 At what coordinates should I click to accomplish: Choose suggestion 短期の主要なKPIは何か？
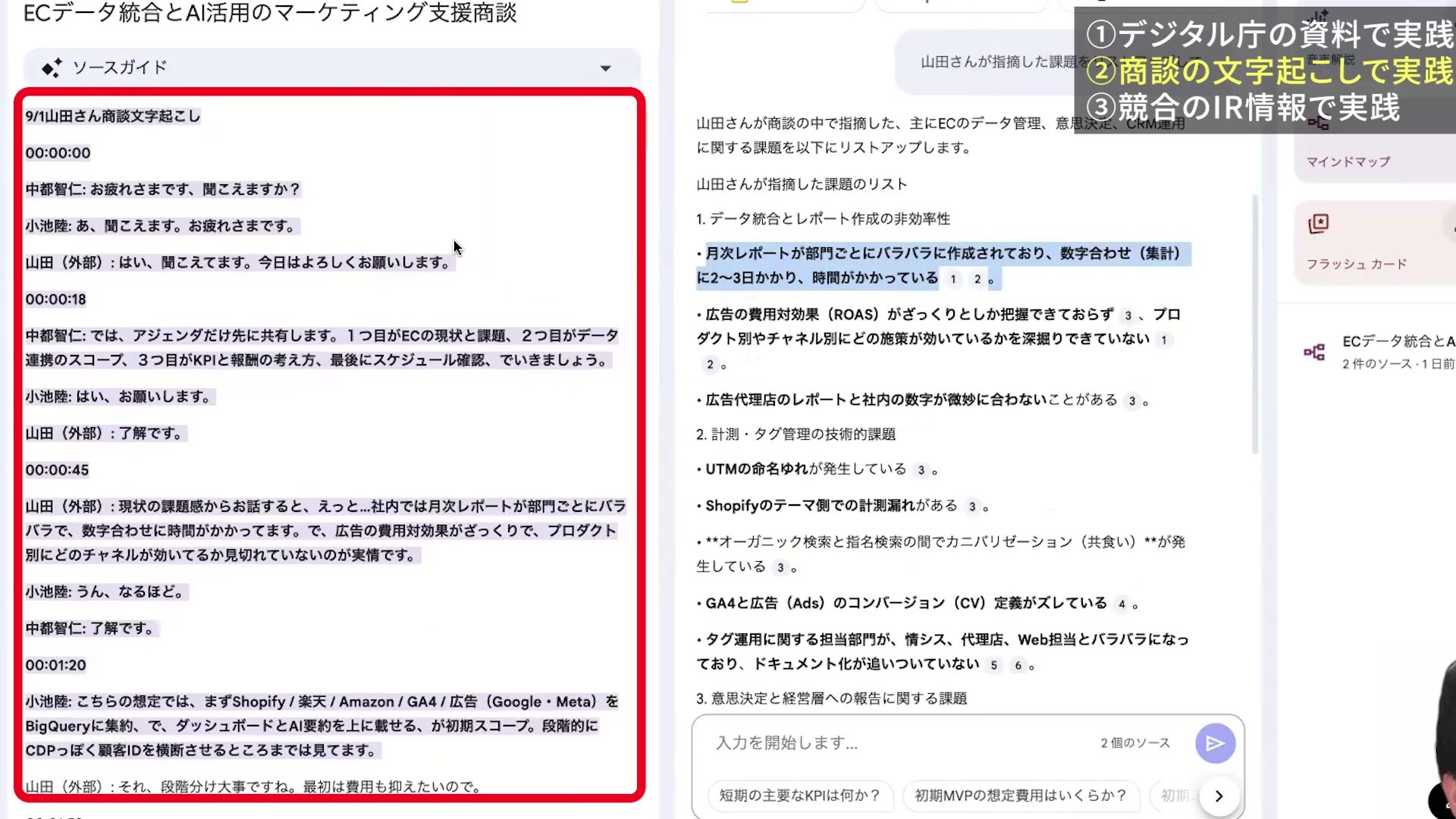tap(799, 795)
